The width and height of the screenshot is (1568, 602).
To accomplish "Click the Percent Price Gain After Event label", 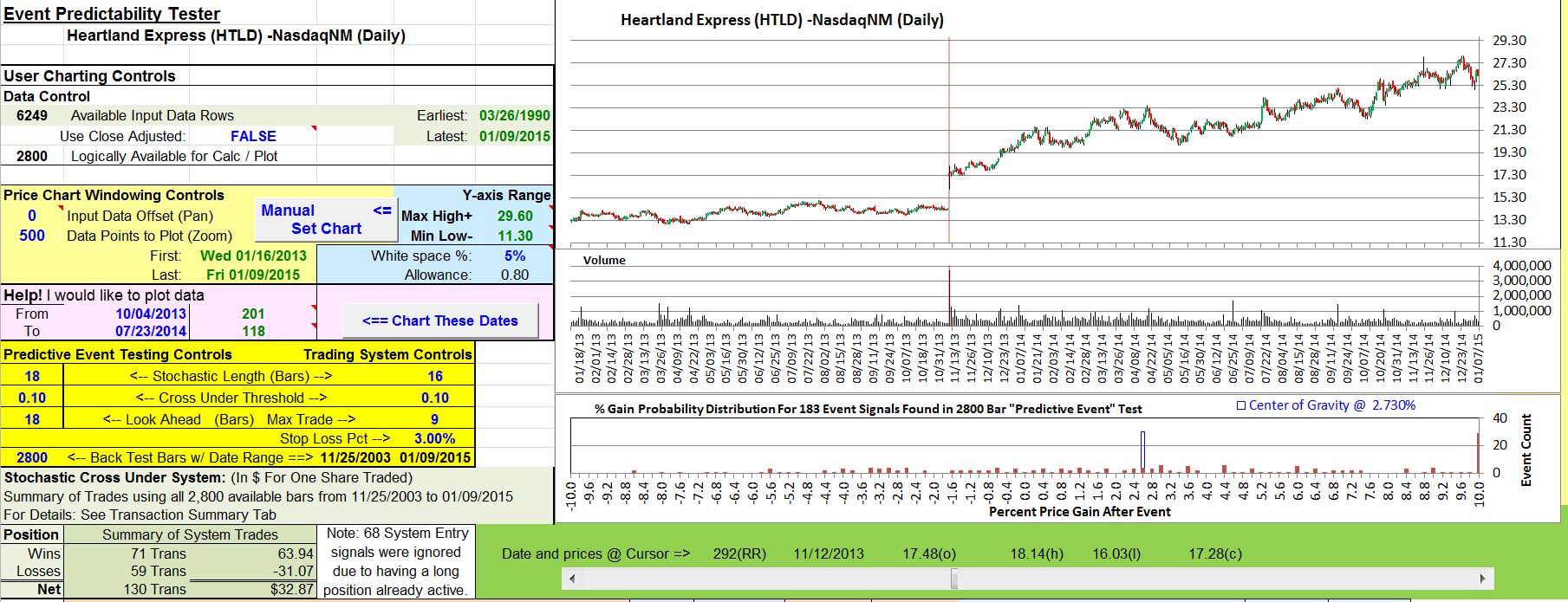I will click(x=1079, y=512).
